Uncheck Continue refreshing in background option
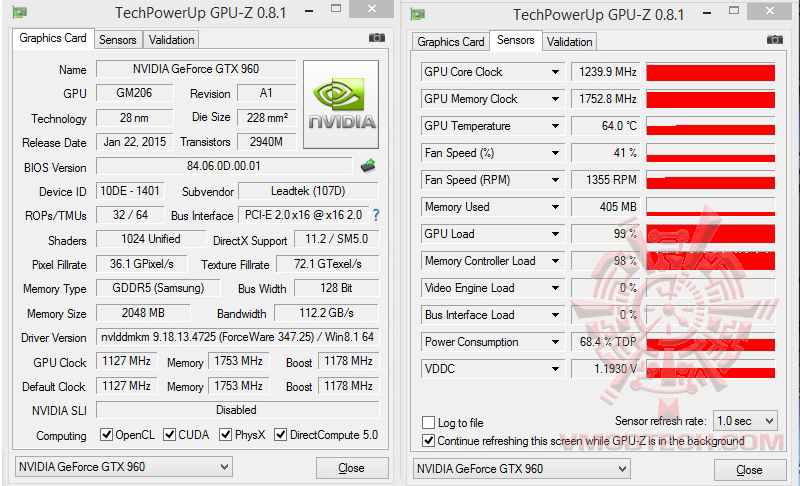 point(429,441)
